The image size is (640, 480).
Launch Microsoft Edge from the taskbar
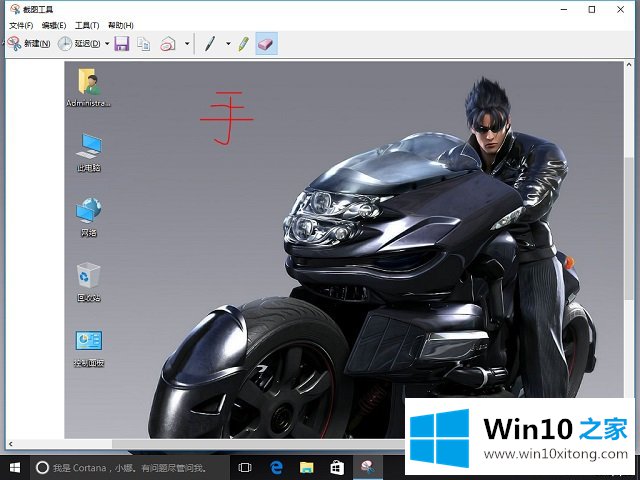pyautogui.click(x=276, y=467)
